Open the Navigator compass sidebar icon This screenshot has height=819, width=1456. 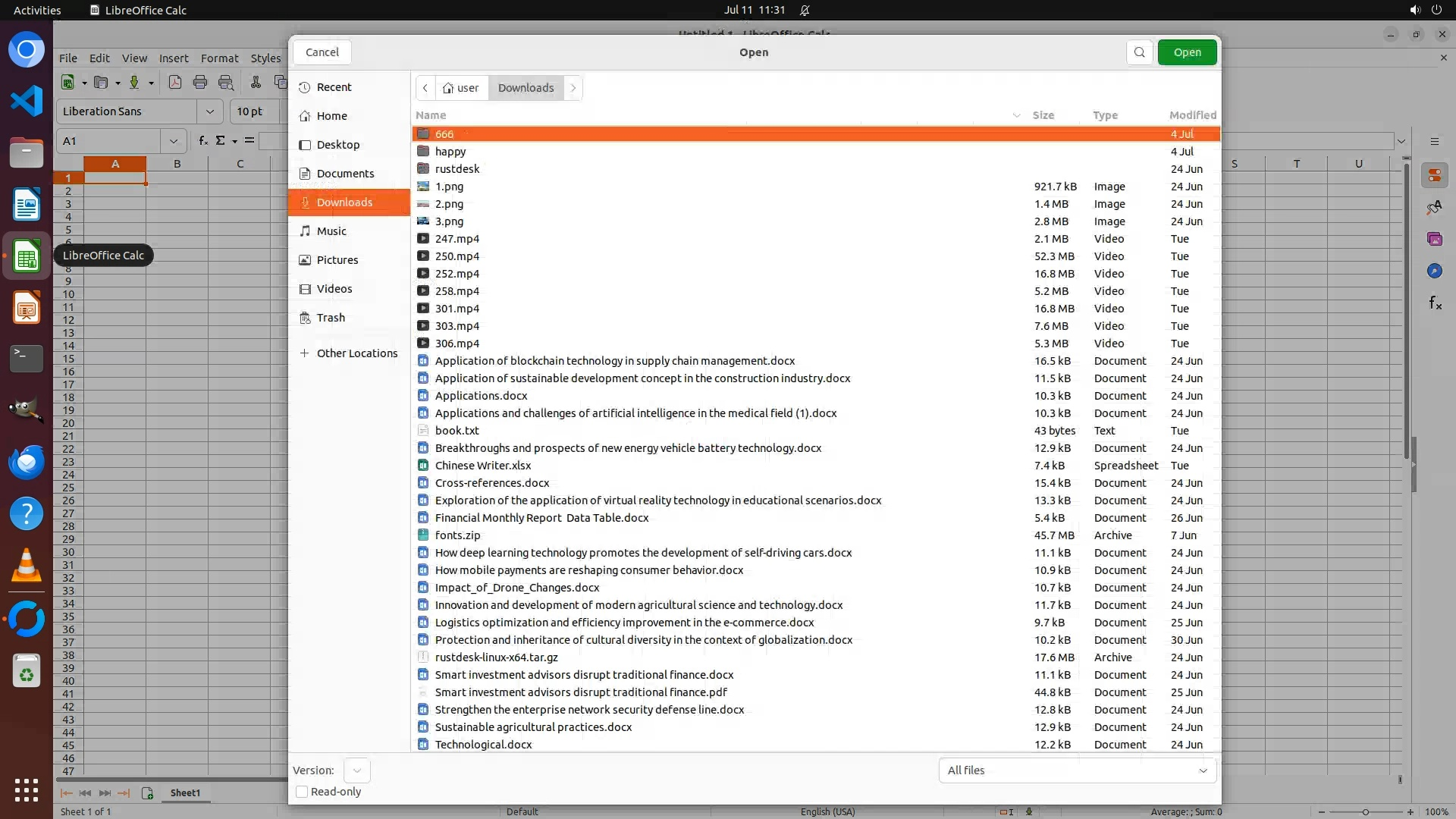(1434, 271)
